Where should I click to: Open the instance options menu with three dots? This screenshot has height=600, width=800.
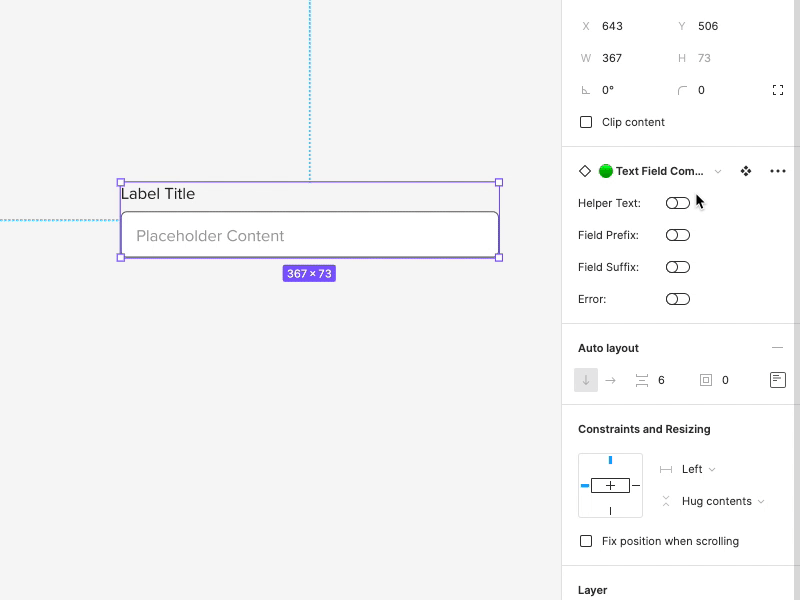[x=777, y=171]
